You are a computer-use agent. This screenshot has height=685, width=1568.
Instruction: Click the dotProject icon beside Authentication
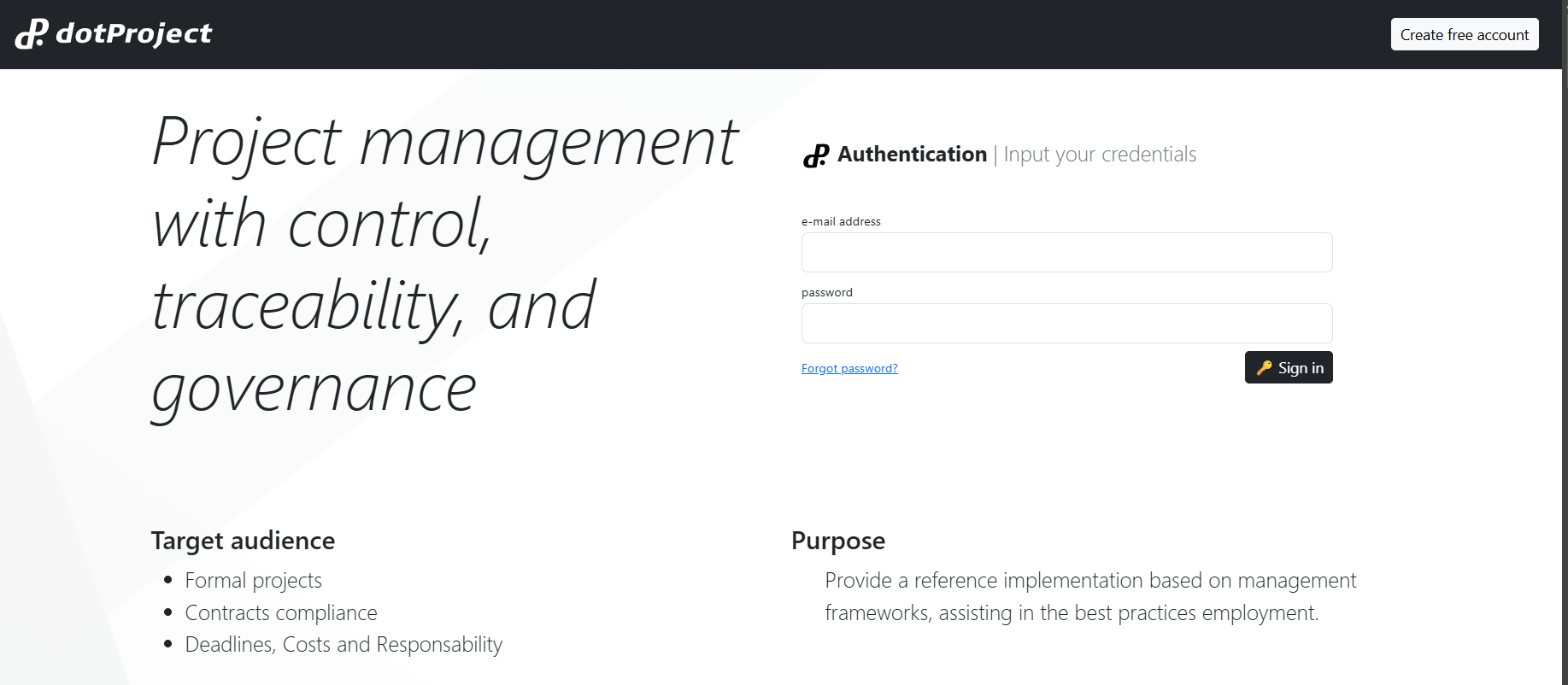815,155
